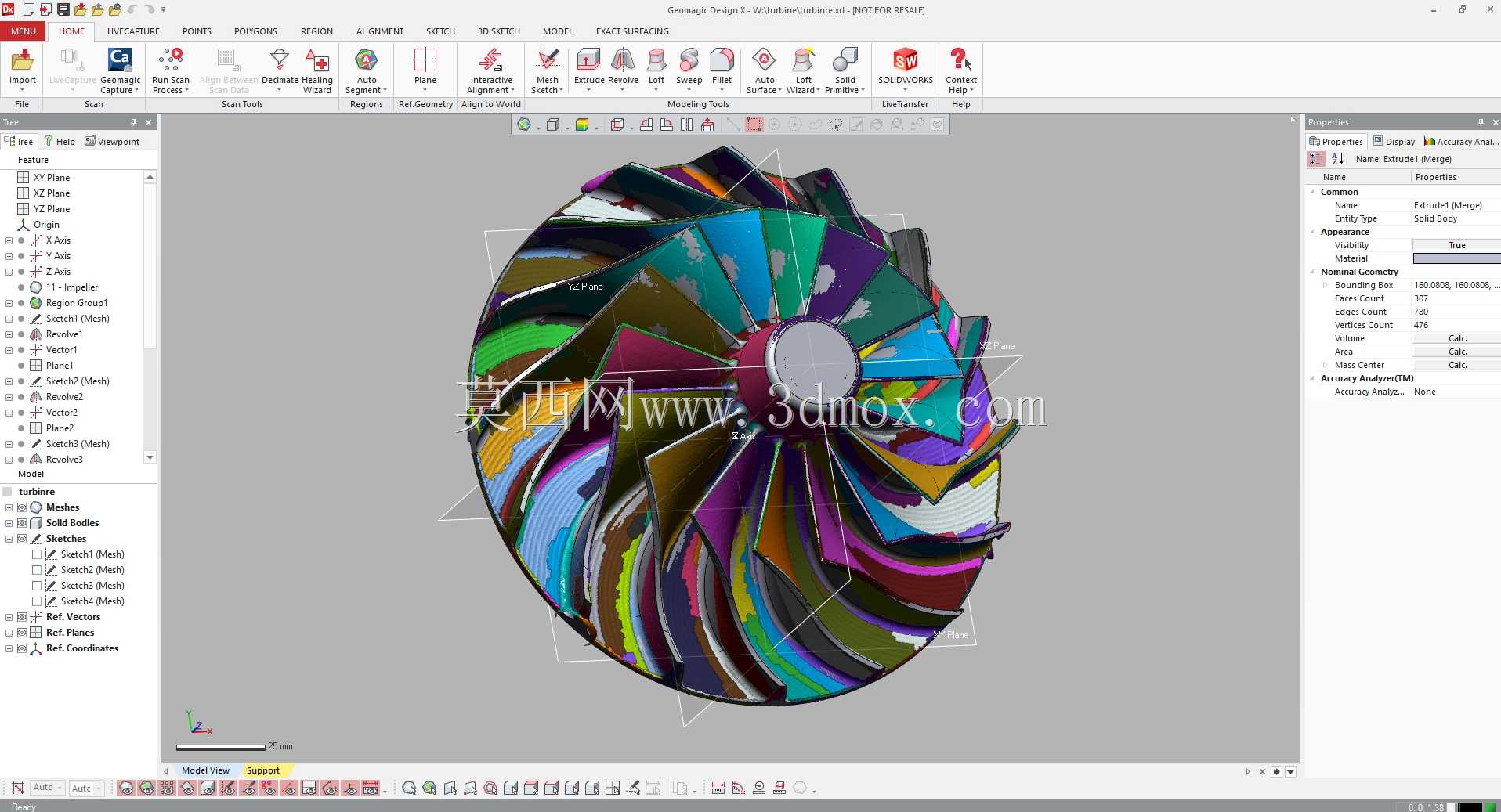The width and height of the screenshot is (1501, 812).
Task: Switch to the POLYGONS ribbon tab
Action: coord(255,31)
